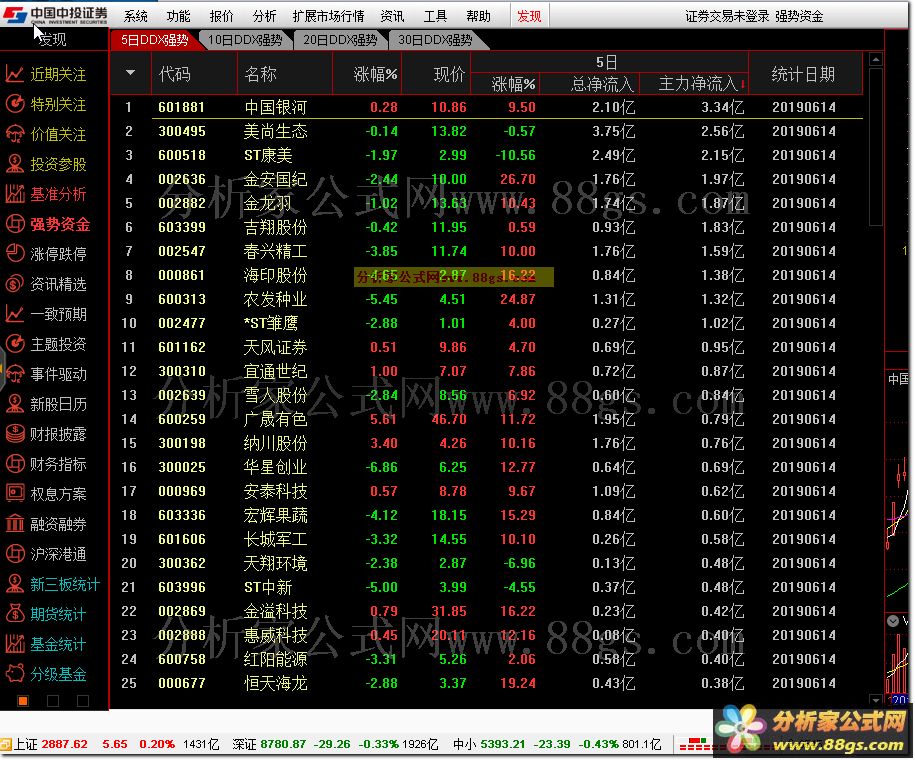This screenshot has height=760, width=915.
Task: Switch to 20日DDX强势 tab
Action: [x=340, y=40]
